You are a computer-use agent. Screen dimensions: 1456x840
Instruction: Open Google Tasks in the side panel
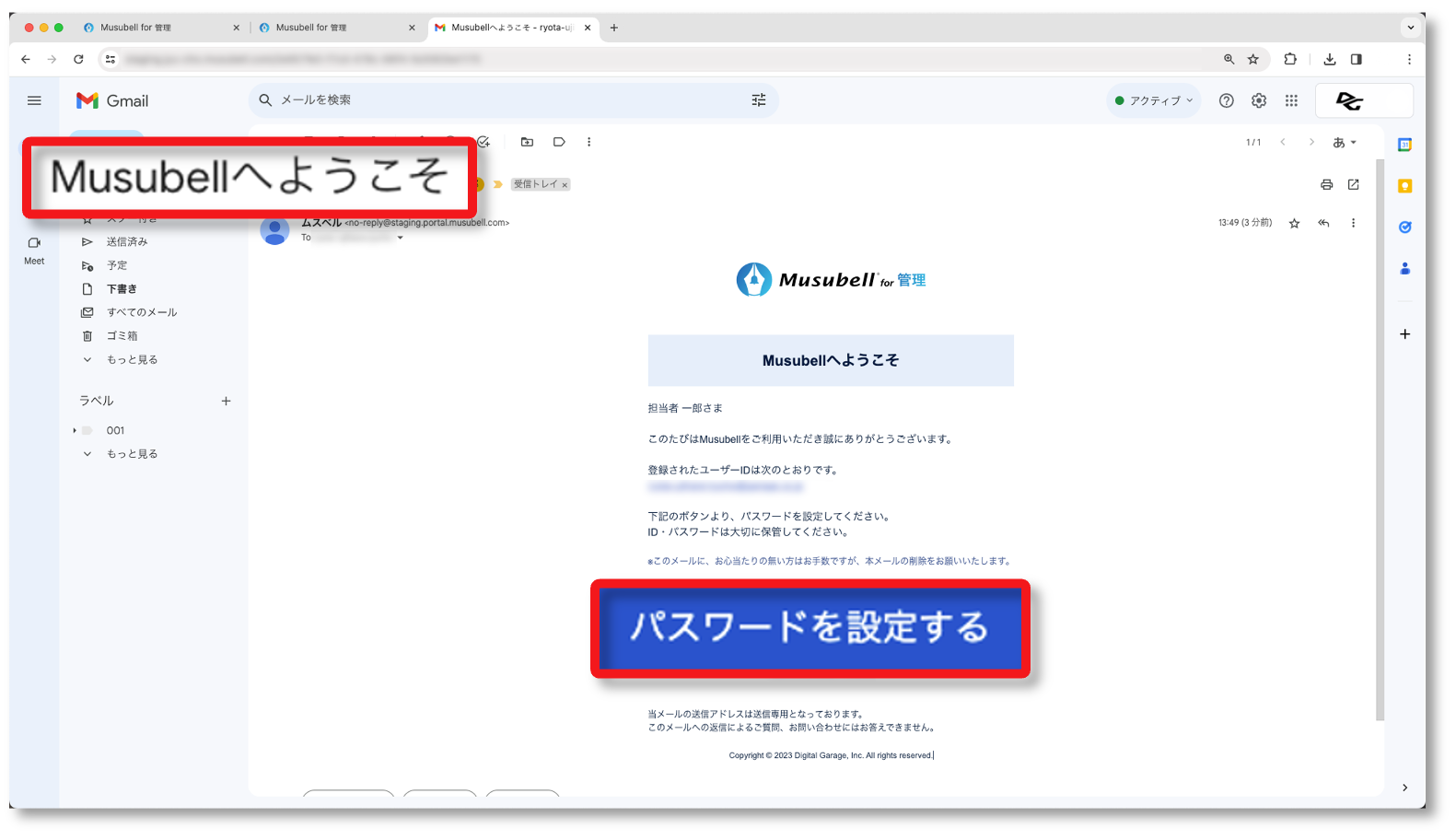point(1404,227)
